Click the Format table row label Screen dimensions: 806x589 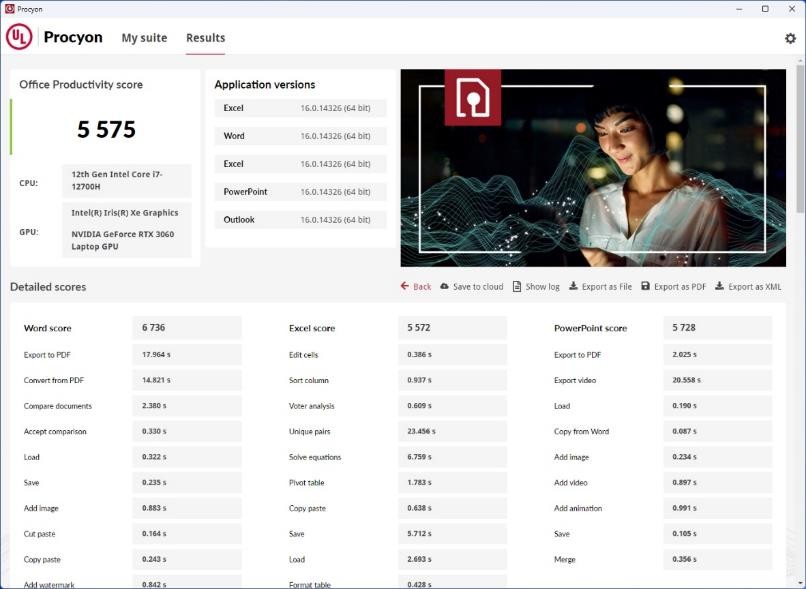[x=309, y=584]
